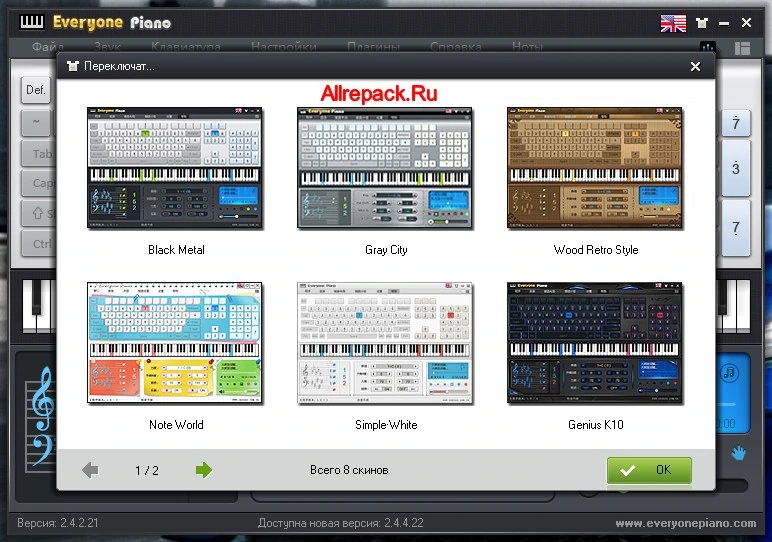Image resolution: width=772 pixels, height=542 pixels.
Task: Go to next skins page with green arrow
Action: 204,470
